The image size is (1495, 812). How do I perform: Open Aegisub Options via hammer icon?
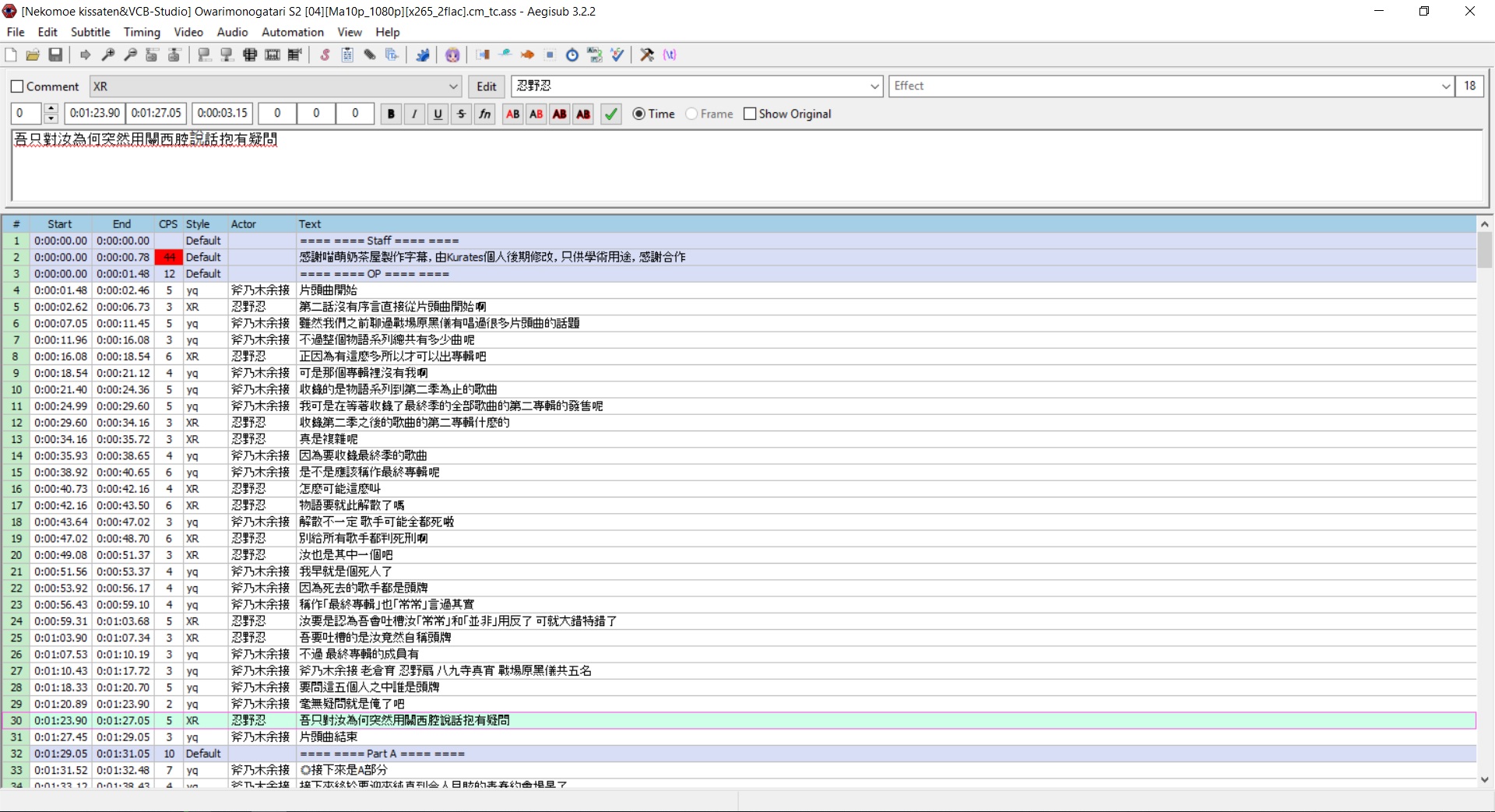[647, 54]
